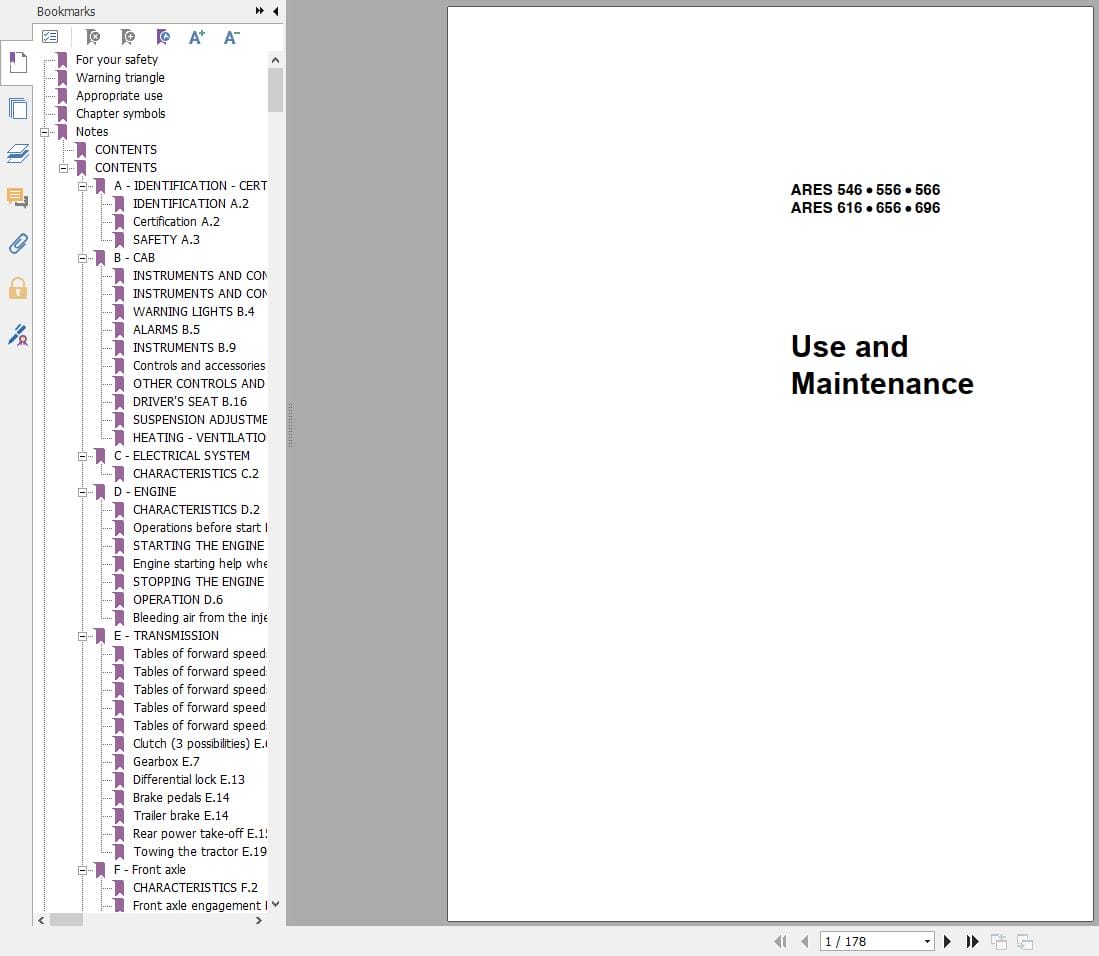Screen dimensions: 1099x956
Task: Click the find current bookmark icon
Action: [x=163, y=36]
